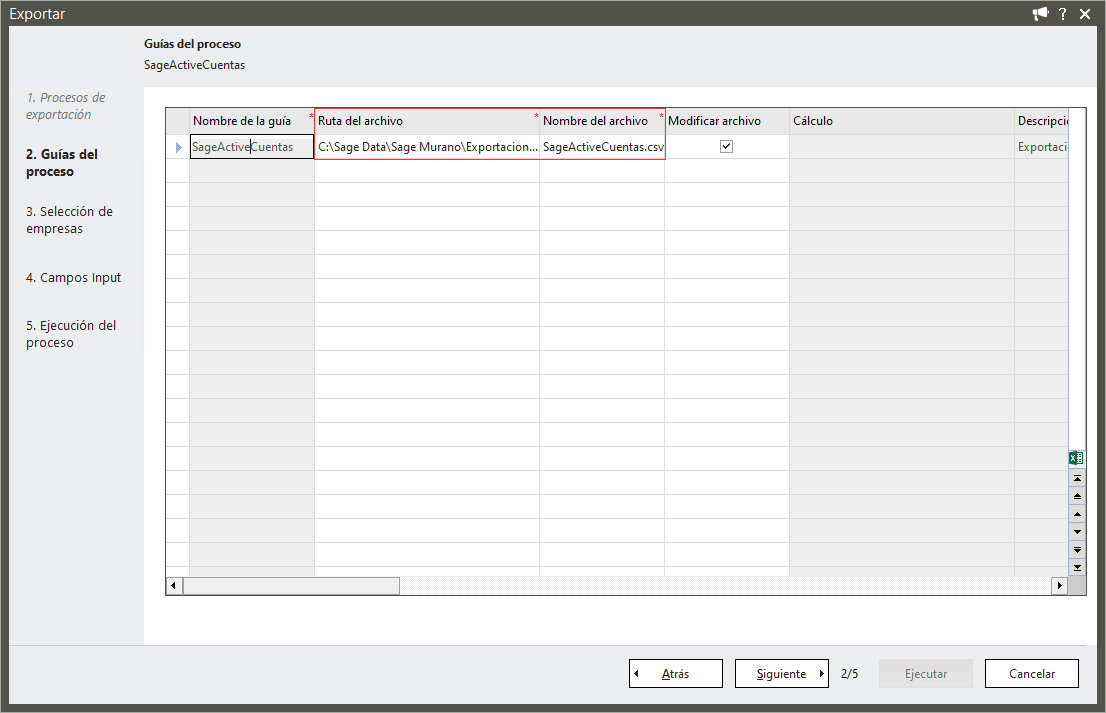This screenshot has width=1106, height=713.
Task: Click the page-down double arrow icon
Action: pos(1077,549)
